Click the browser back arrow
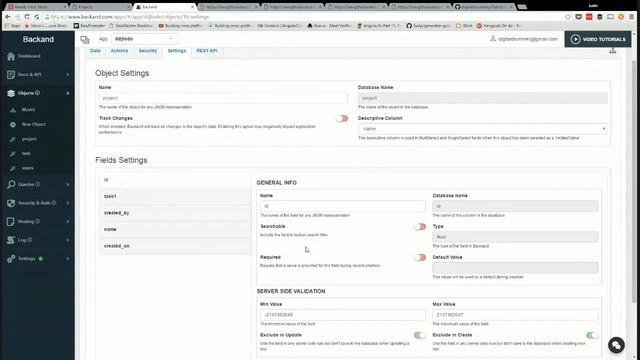640x360 pixels. 8,17
